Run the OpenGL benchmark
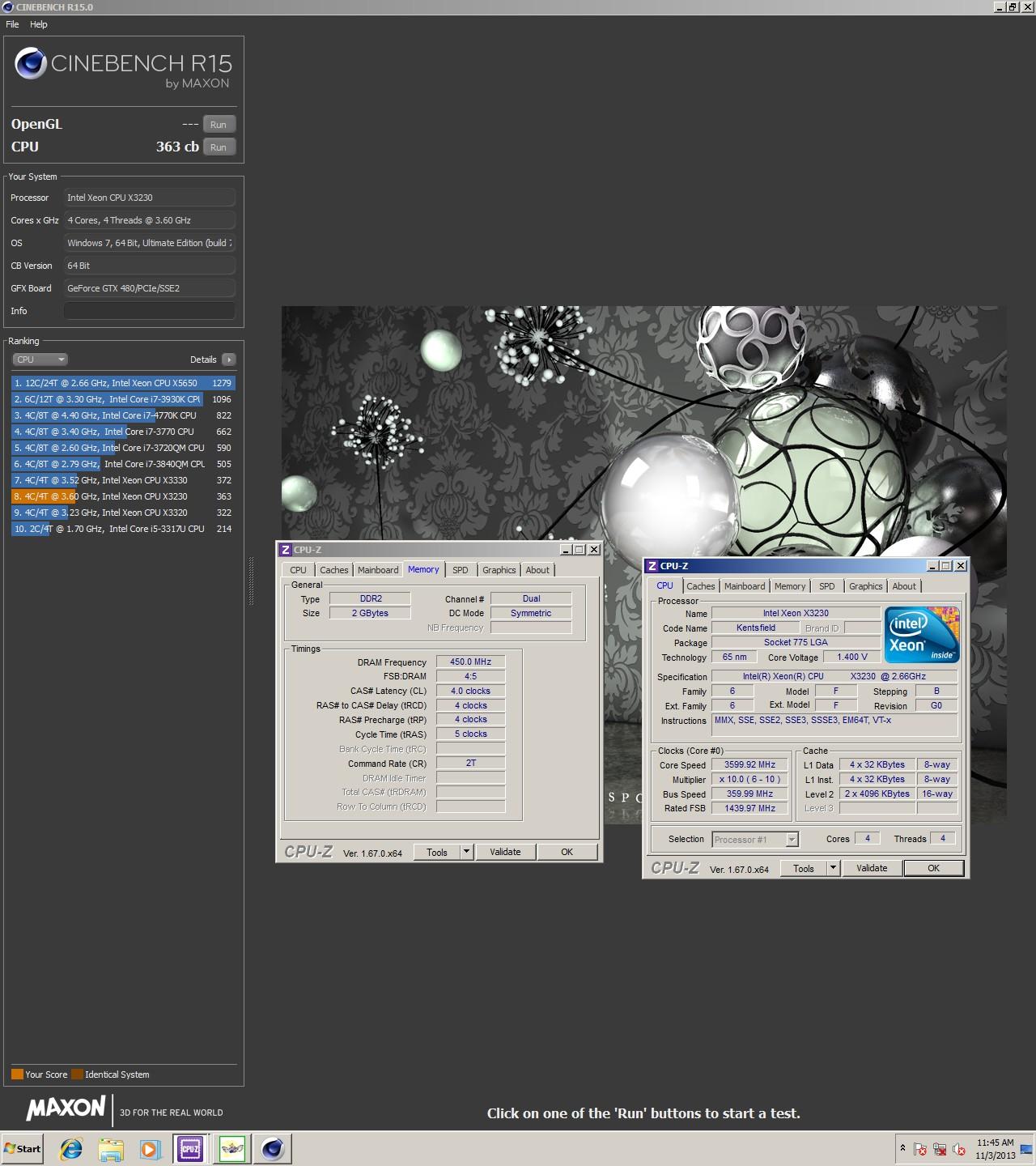 [x=219, y=125]
